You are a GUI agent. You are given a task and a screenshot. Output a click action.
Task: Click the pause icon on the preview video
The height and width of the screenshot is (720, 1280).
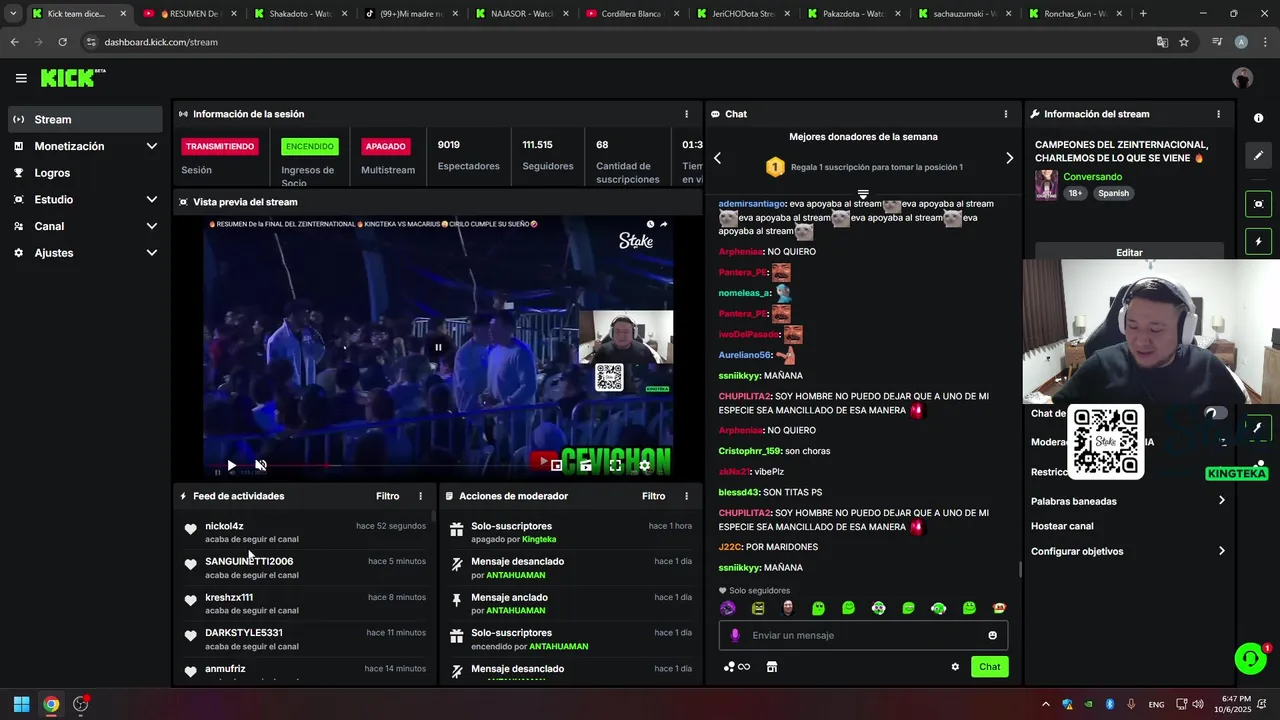(438, 348)
